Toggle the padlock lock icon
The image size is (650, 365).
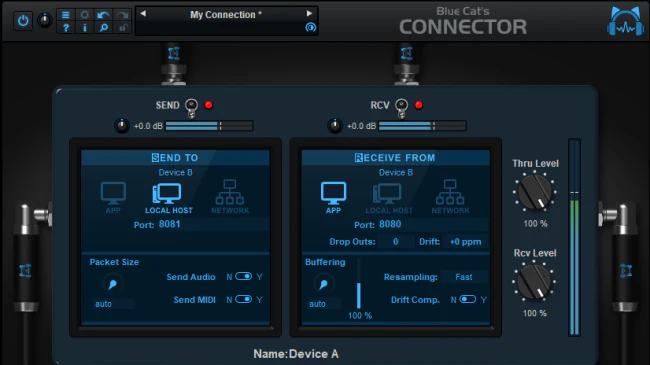point(122,28)
